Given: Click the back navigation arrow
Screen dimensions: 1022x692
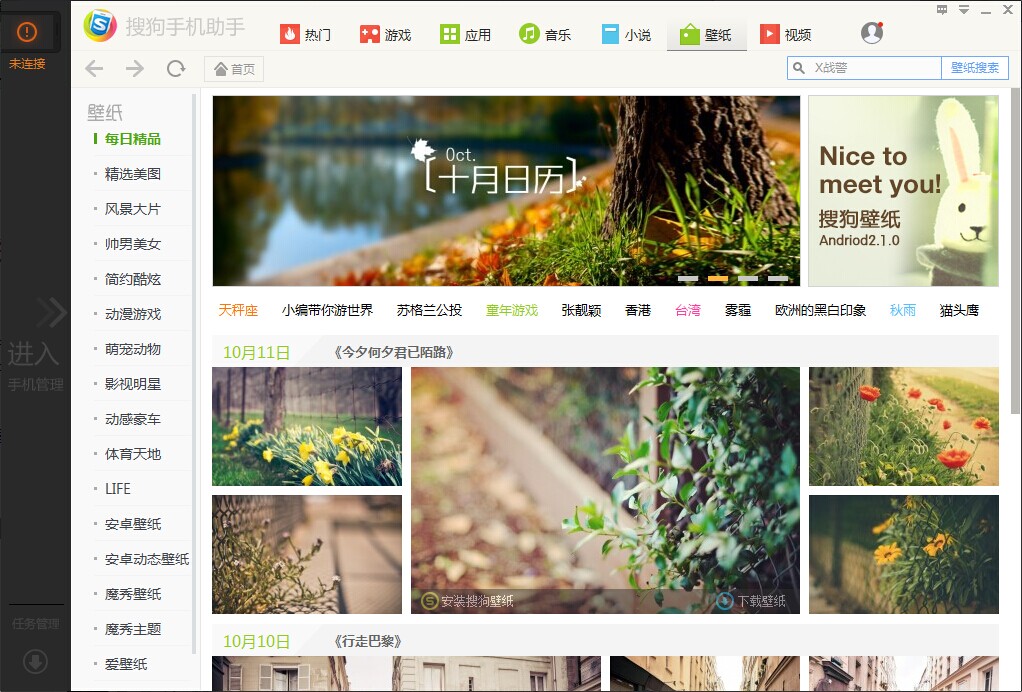Looking at the screenshot, I should 93,69.
